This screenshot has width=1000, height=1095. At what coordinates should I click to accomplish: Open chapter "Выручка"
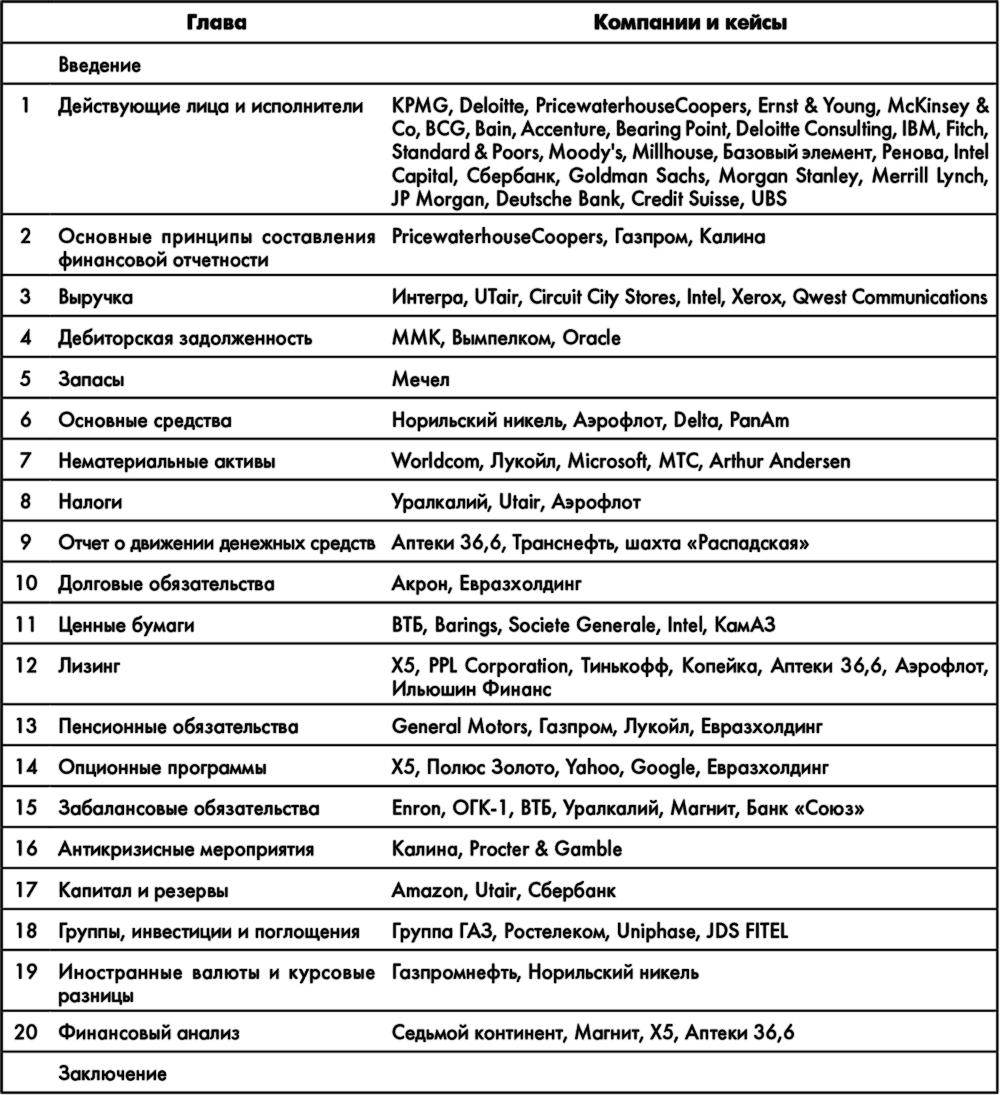pos(96,298)
